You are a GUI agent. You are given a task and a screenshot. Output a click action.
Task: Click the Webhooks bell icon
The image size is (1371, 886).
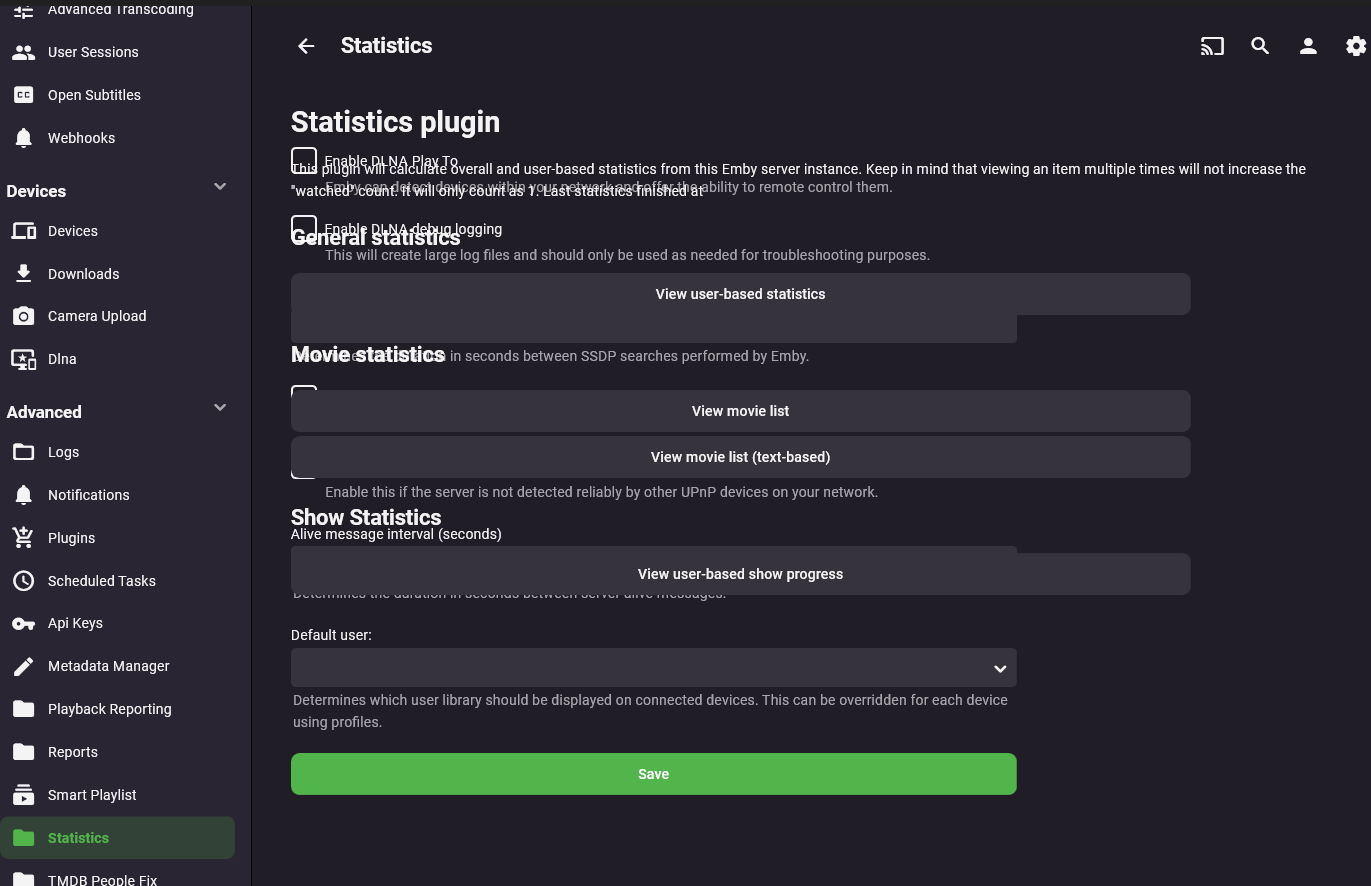[x=23, y=138]
